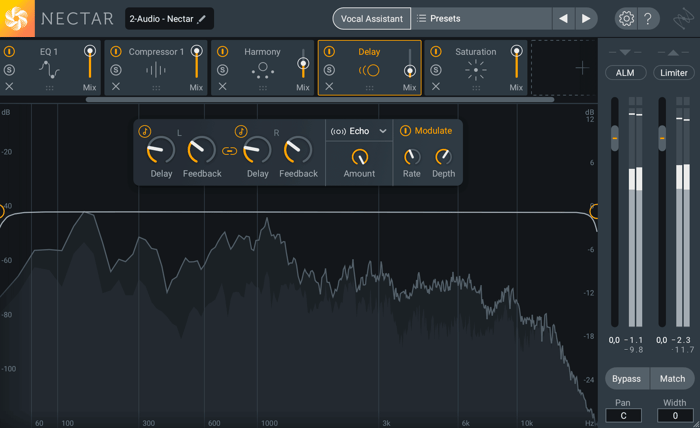
Task: Remove the Saturation module
Action: [436, 87]
